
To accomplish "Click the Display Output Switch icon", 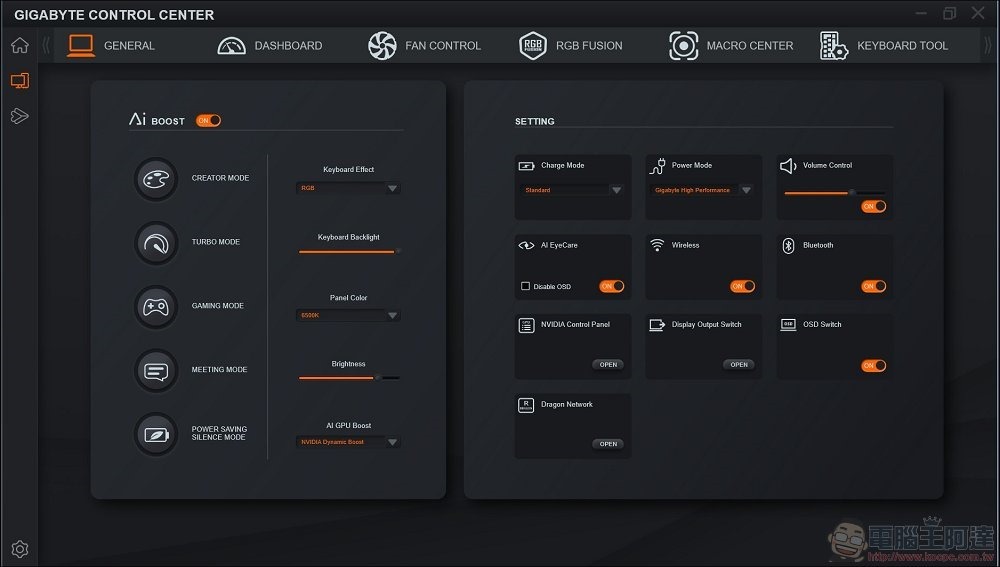I will point(657,325).
